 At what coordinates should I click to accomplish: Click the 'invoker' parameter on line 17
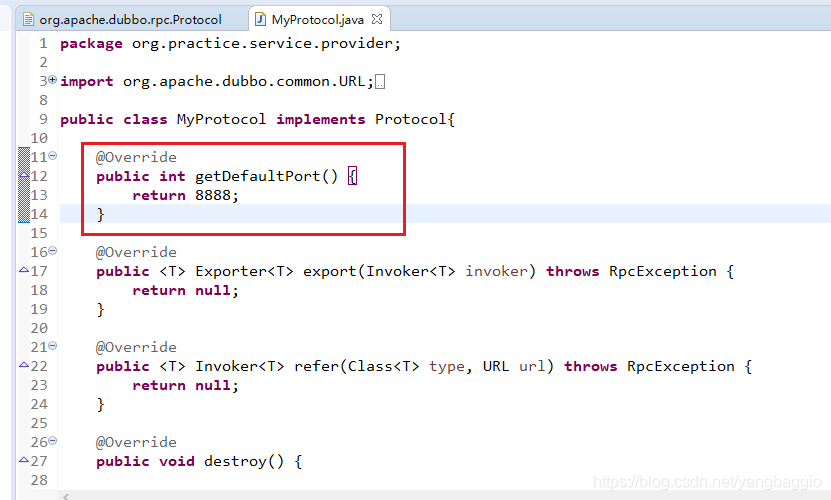[497, 271]
